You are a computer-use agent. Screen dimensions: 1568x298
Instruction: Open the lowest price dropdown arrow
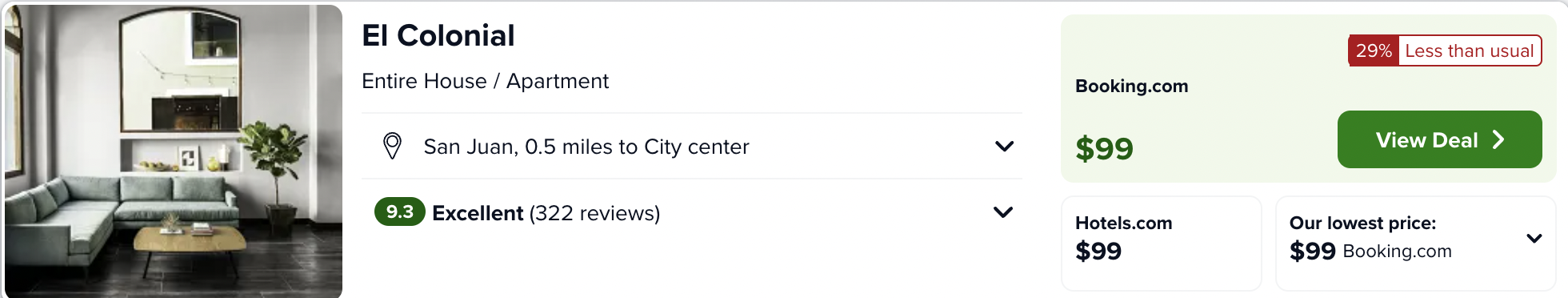[1534, 238]
